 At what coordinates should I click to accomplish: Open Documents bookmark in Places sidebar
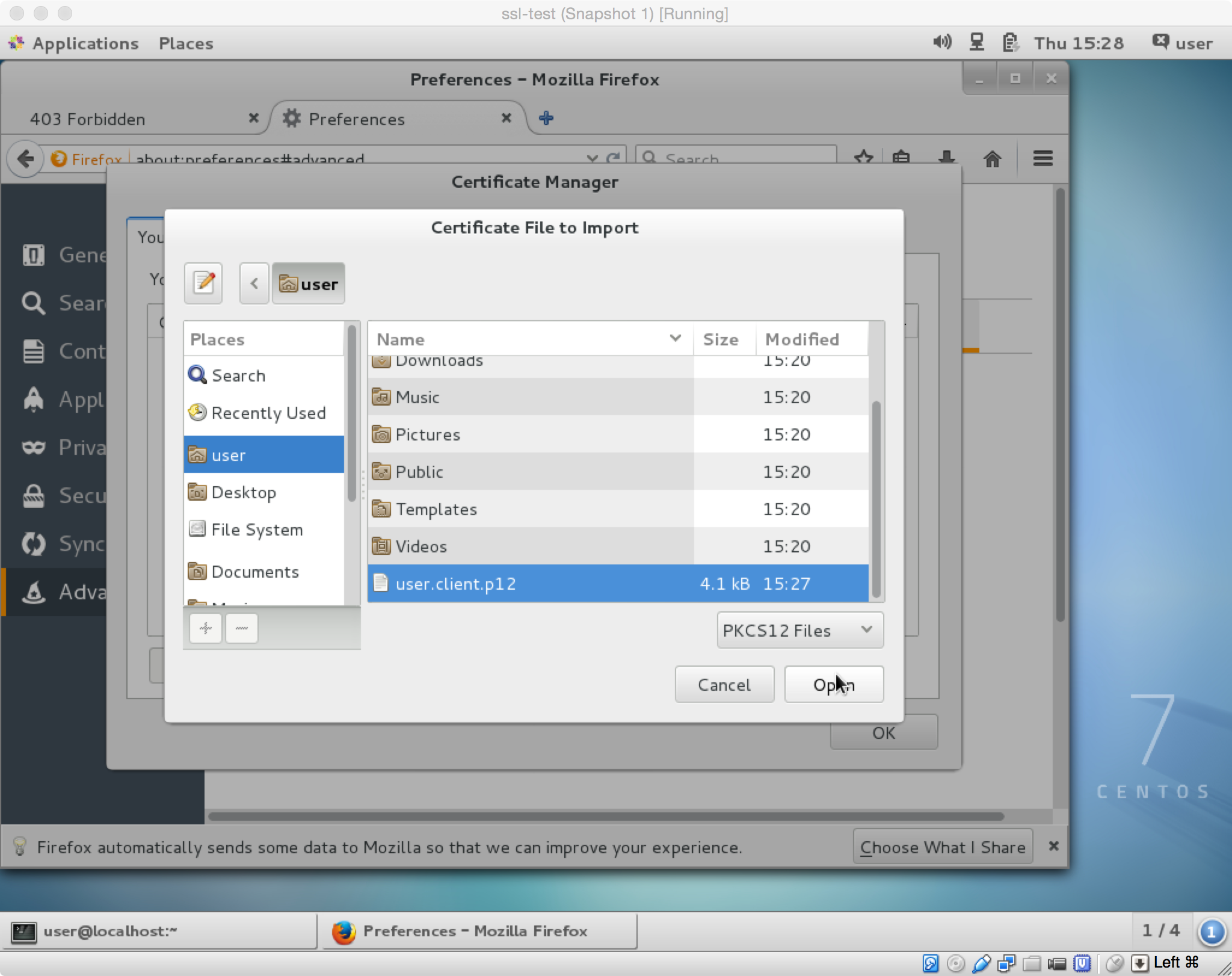tap(264, 572)
